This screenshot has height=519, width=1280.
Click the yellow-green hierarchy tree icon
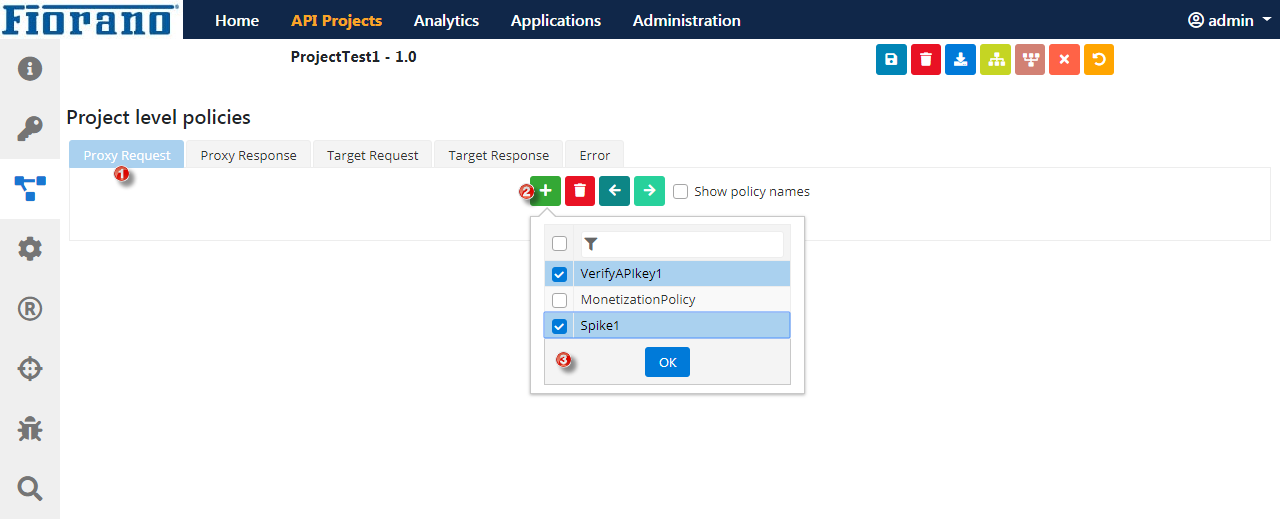click(x=995, y=60)
